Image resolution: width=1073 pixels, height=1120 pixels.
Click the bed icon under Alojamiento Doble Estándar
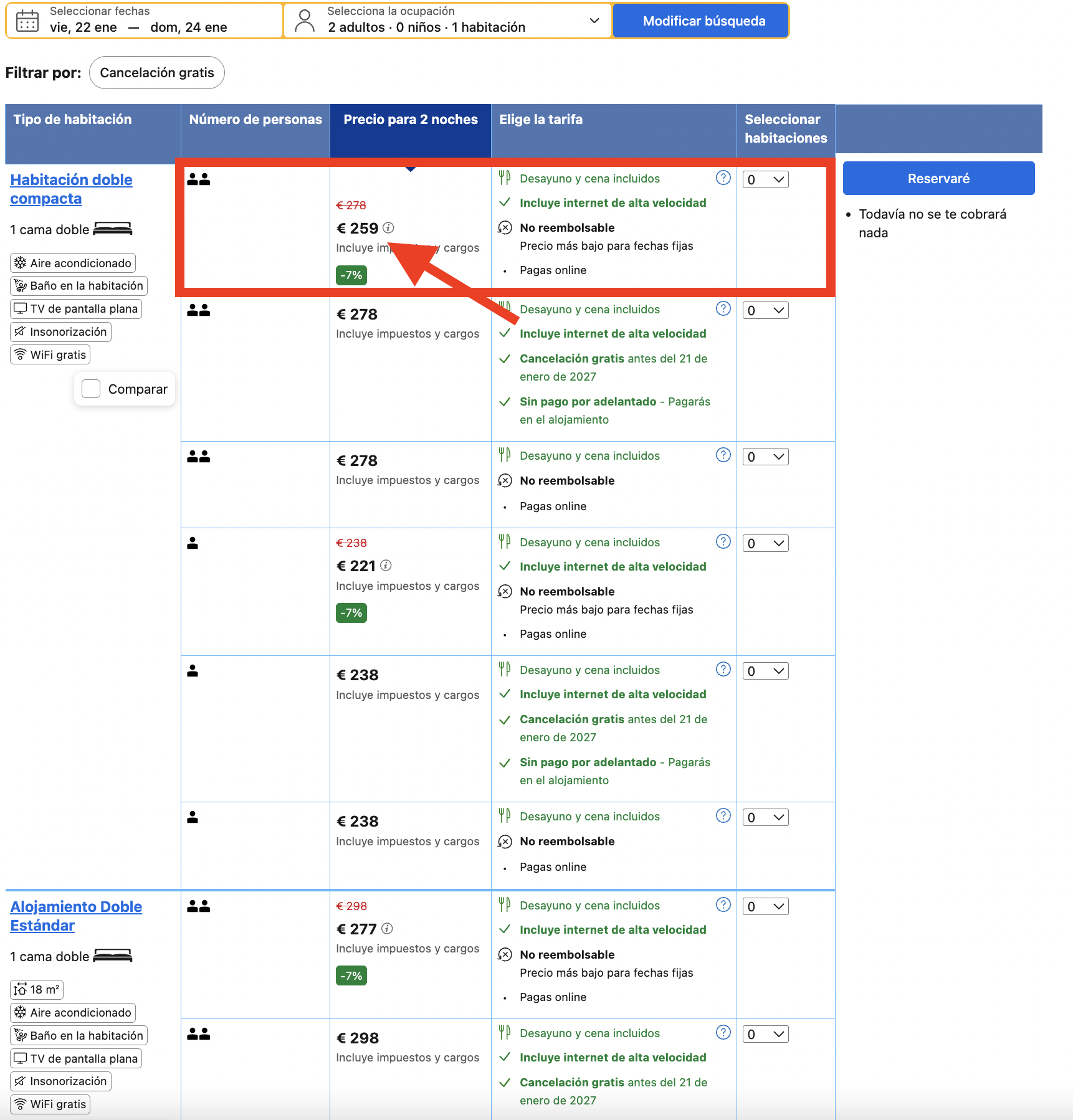[113, 956]
